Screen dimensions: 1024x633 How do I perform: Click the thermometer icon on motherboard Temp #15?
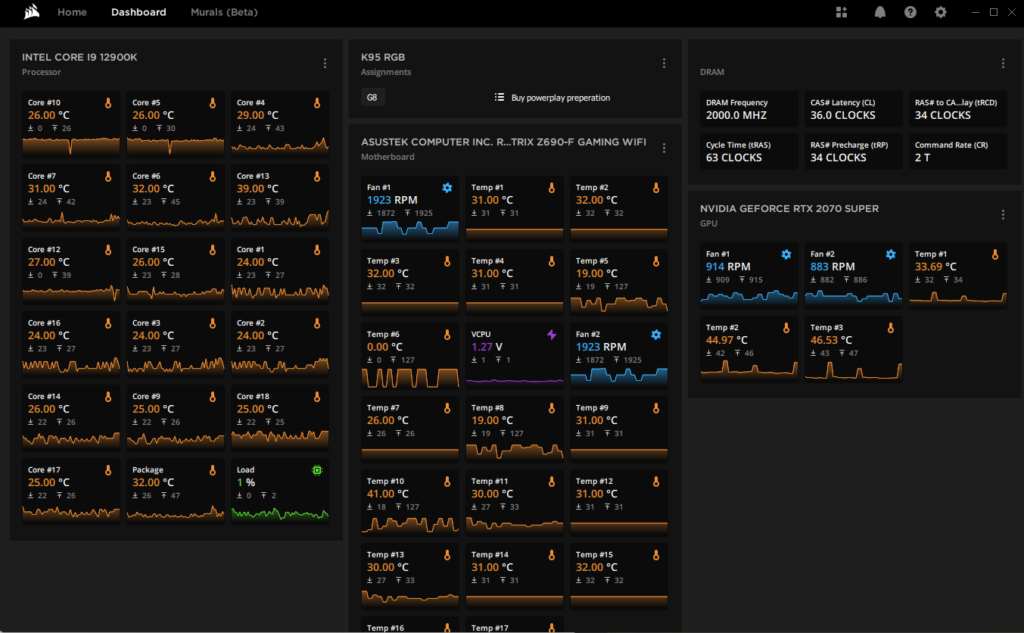coord(656,555)
